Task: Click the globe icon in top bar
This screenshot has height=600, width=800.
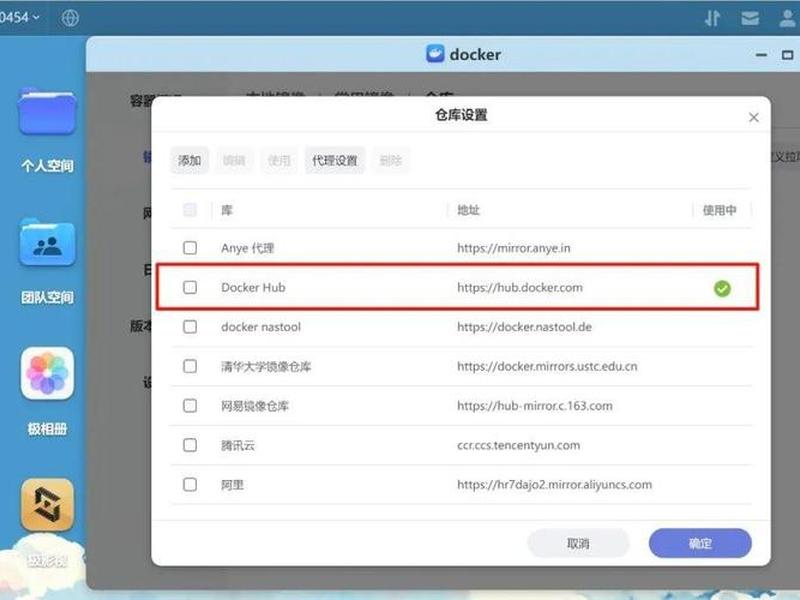Action: 70,18
